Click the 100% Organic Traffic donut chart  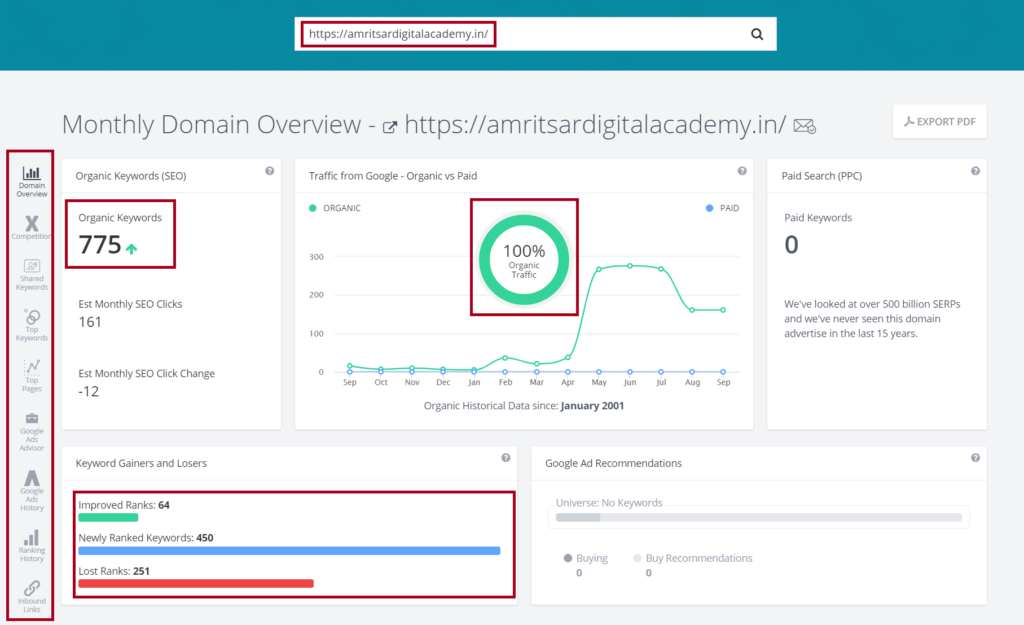click(524, 259)
